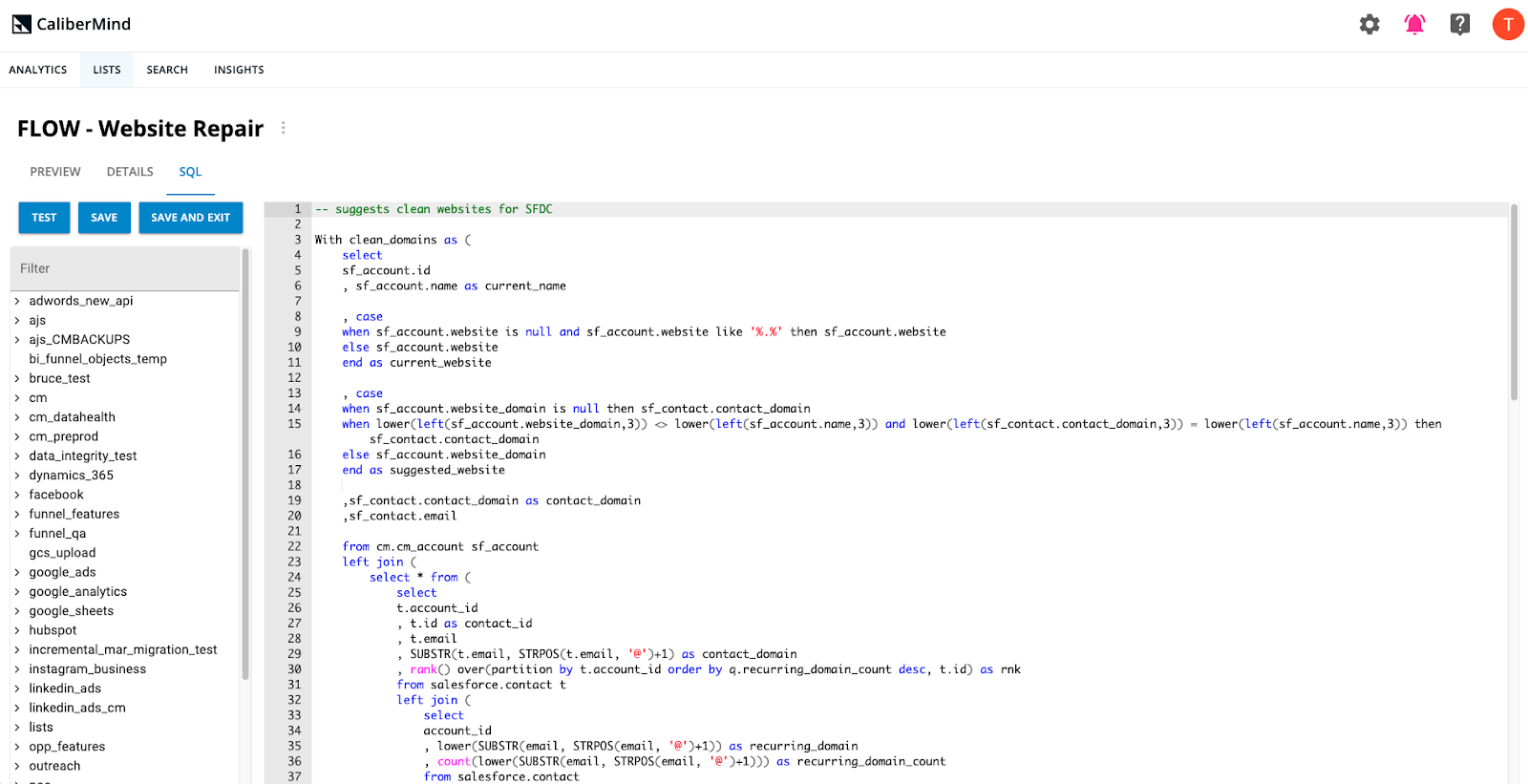Screen dimensions: 1528x784
Task: Click the "end as suggested_website" code line
Action: 423,470
